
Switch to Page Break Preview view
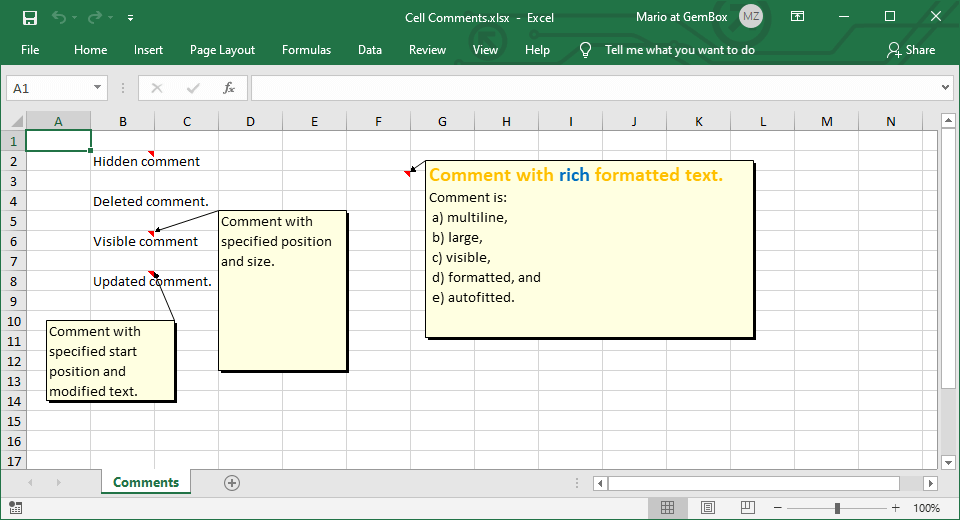click(747, 508)
